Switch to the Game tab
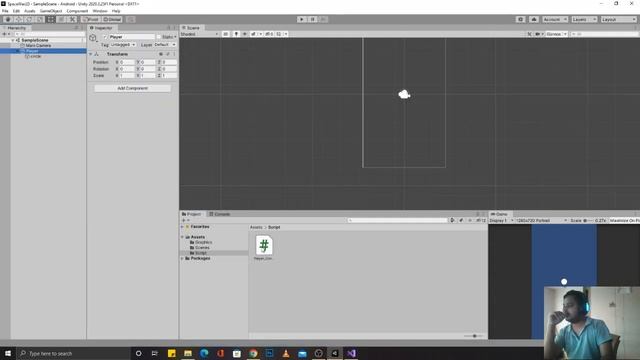This screenshot has height=360, width=640. pos(499,214)
